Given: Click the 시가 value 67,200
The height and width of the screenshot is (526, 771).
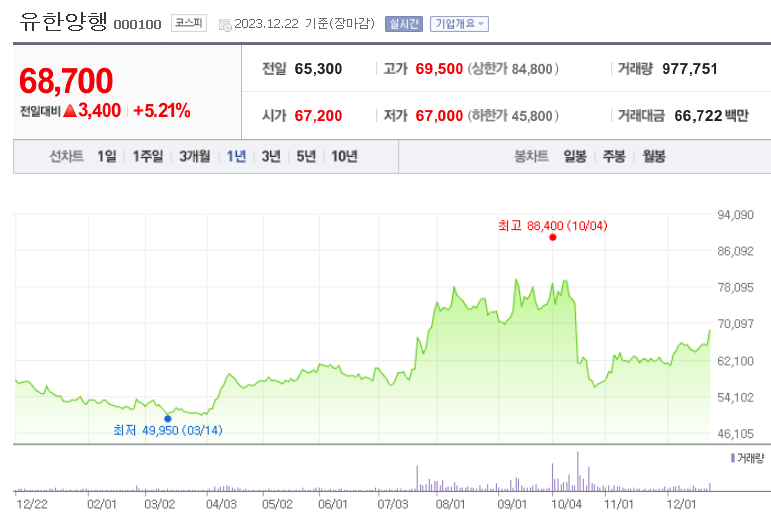Looking at the screenshot, I should 318,116.
